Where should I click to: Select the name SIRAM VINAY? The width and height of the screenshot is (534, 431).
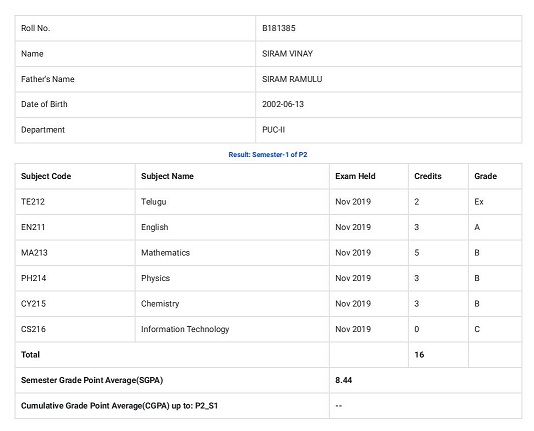(x=287, y=54)
